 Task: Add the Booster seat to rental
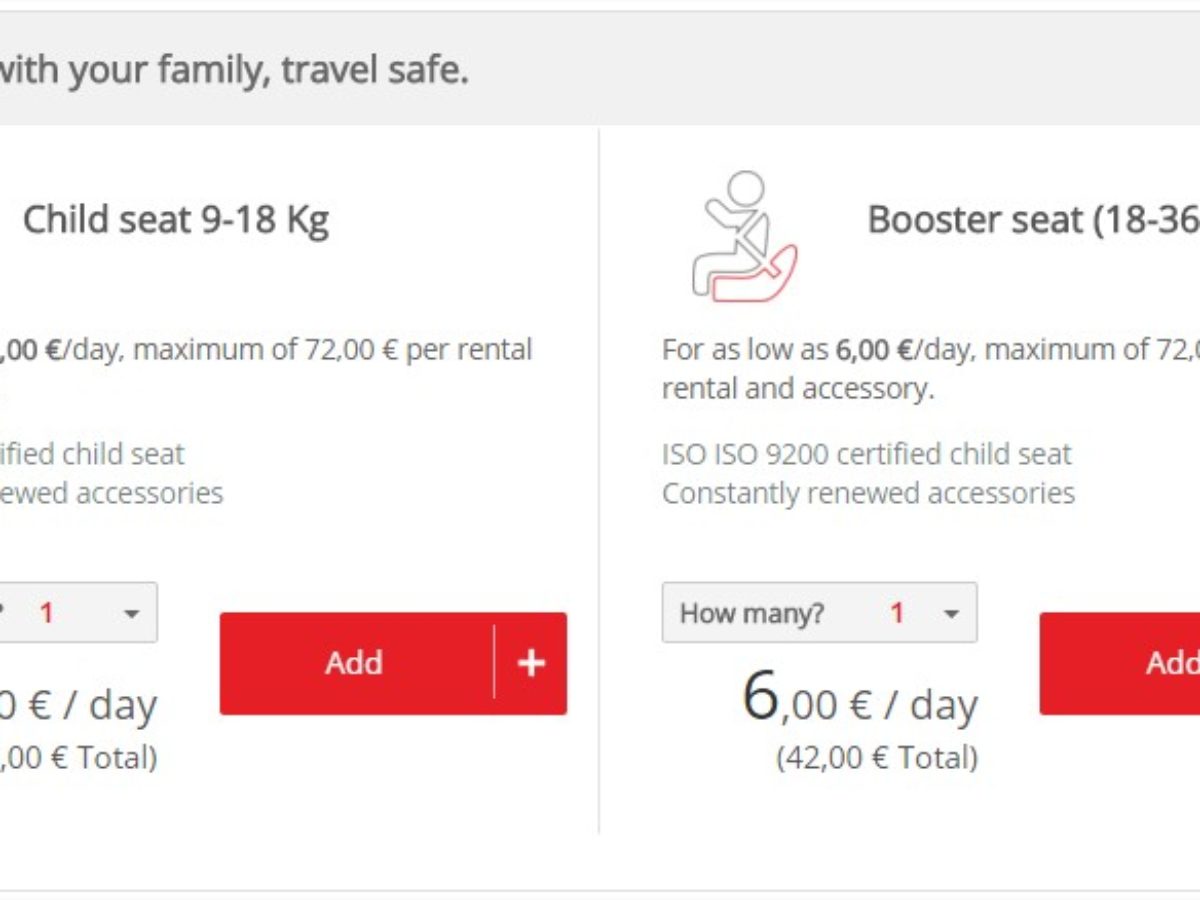(1120, 663)
